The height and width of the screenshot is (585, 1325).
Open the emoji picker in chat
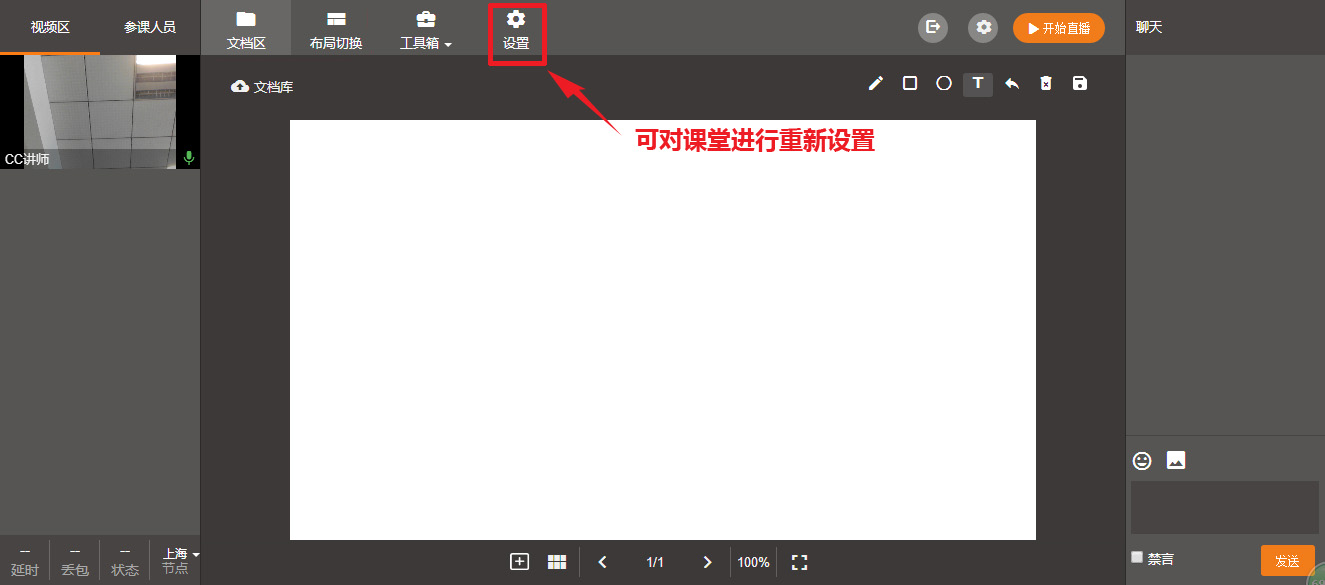point(1142,461)
